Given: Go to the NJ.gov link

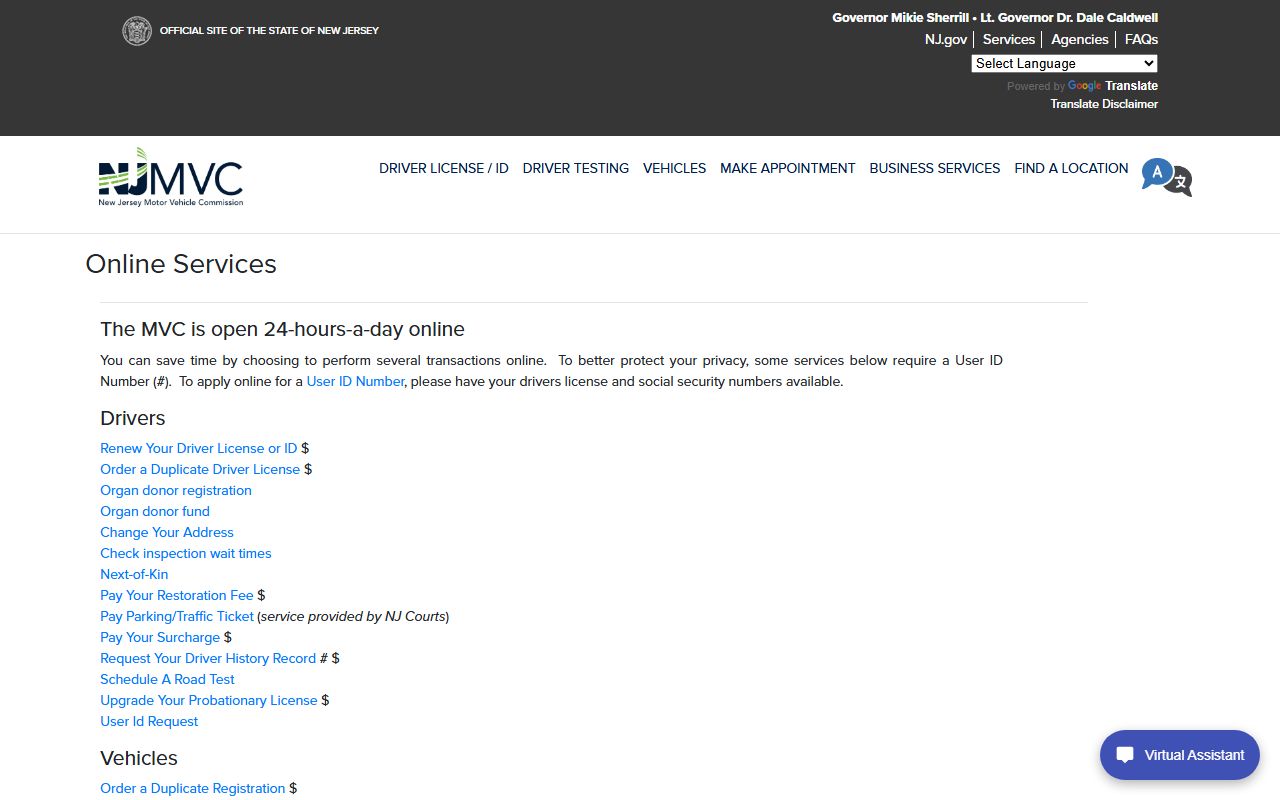Looking at the screenshot, I should click(946, 39).
